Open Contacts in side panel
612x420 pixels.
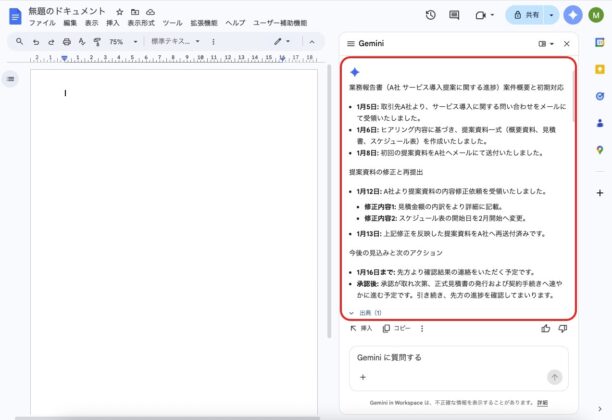600,123
